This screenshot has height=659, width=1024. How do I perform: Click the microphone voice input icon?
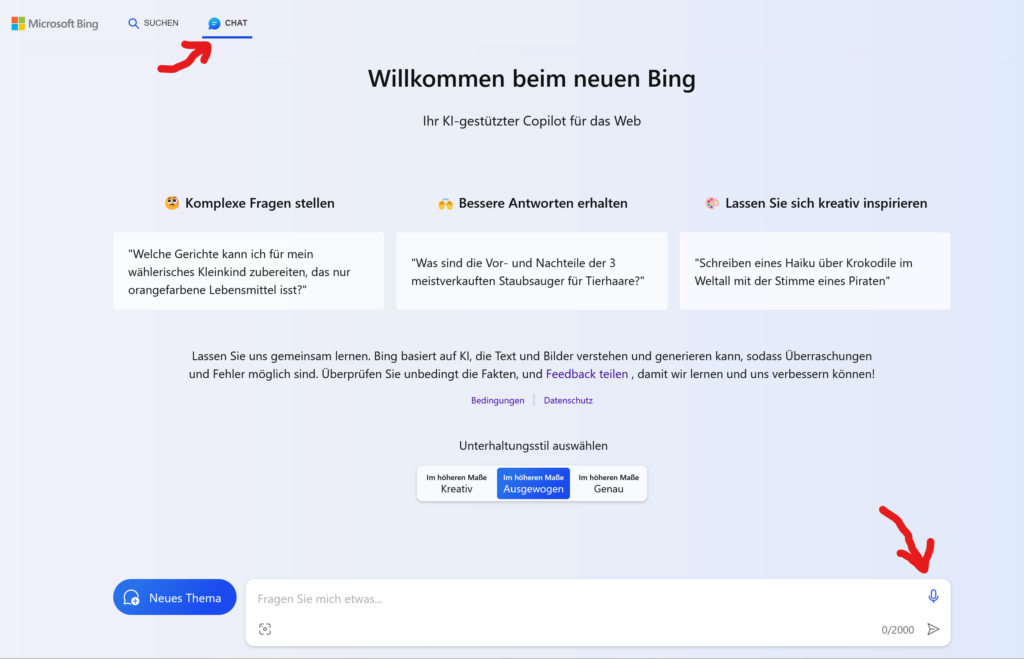933,596
